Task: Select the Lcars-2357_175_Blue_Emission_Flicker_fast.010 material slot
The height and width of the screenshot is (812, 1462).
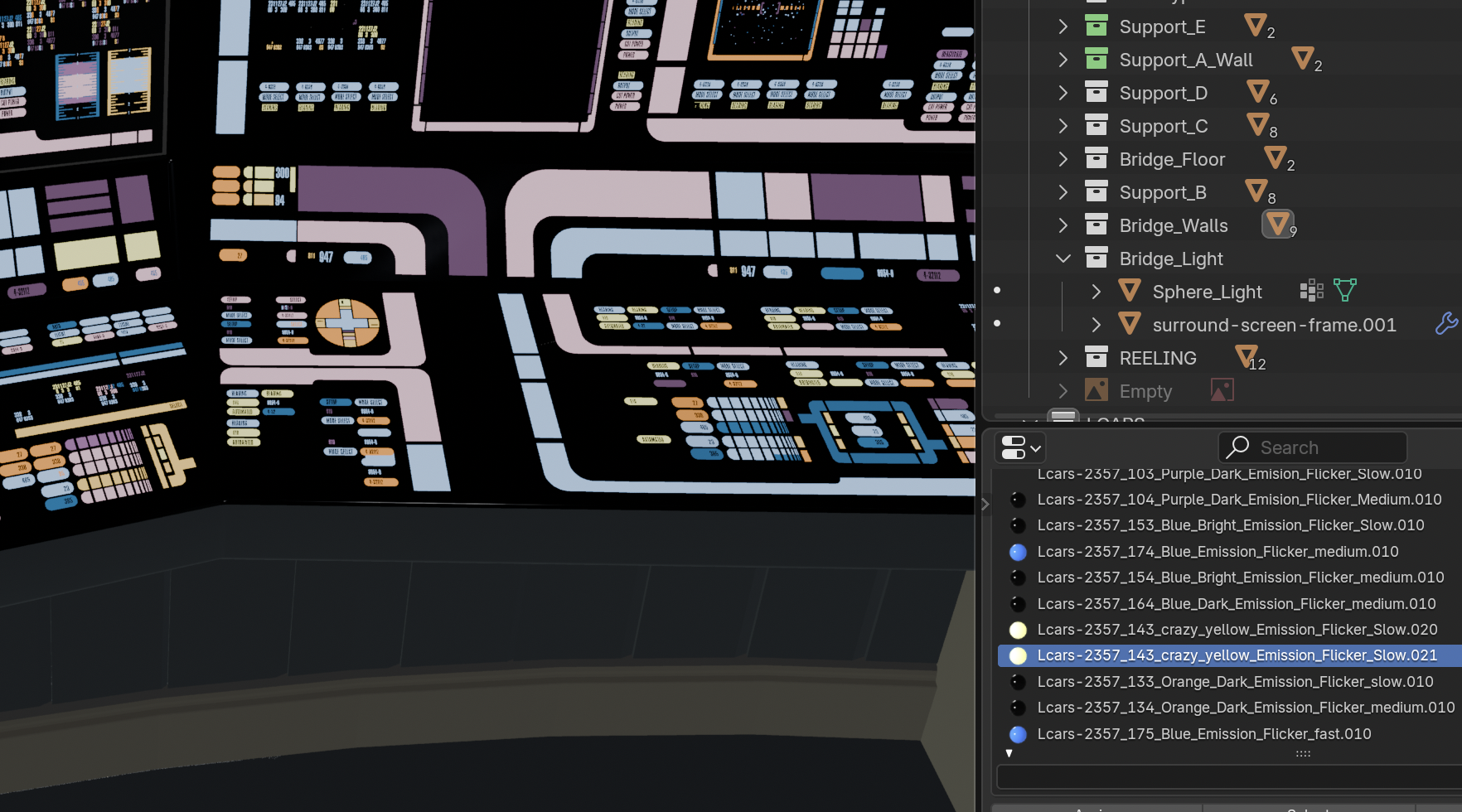Action: pyautogui.click(x=1203, y=734)
